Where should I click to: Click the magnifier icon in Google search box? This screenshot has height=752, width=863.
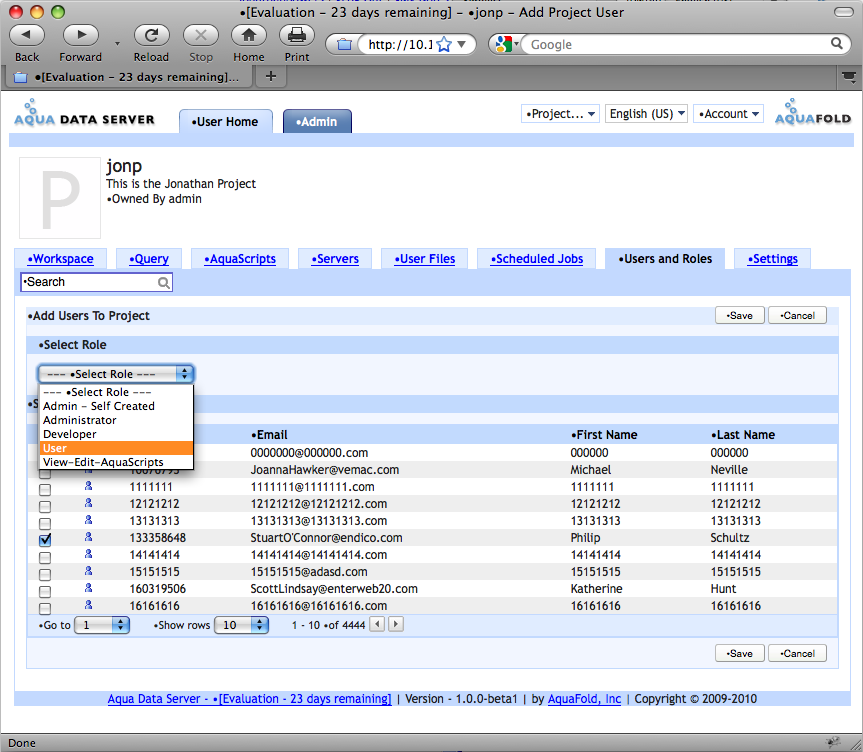point(836,43)
